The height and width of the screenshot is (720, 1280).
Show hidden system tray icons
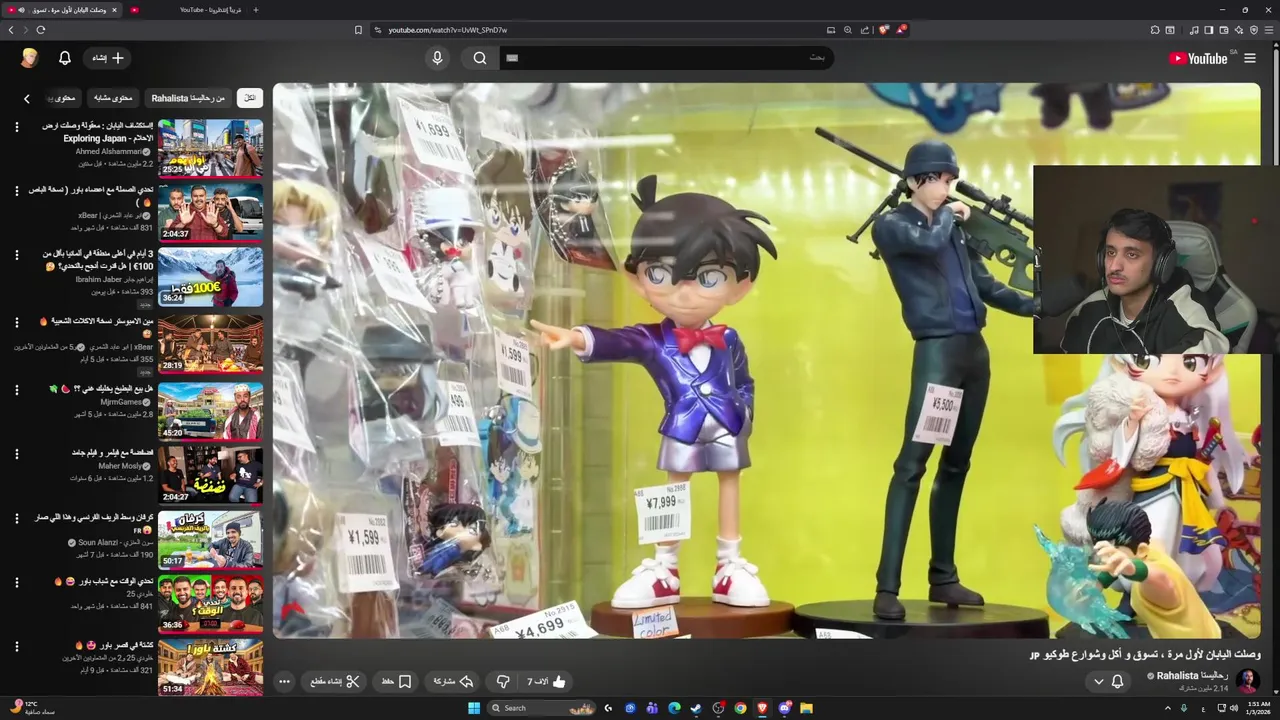pos(1167,708)
